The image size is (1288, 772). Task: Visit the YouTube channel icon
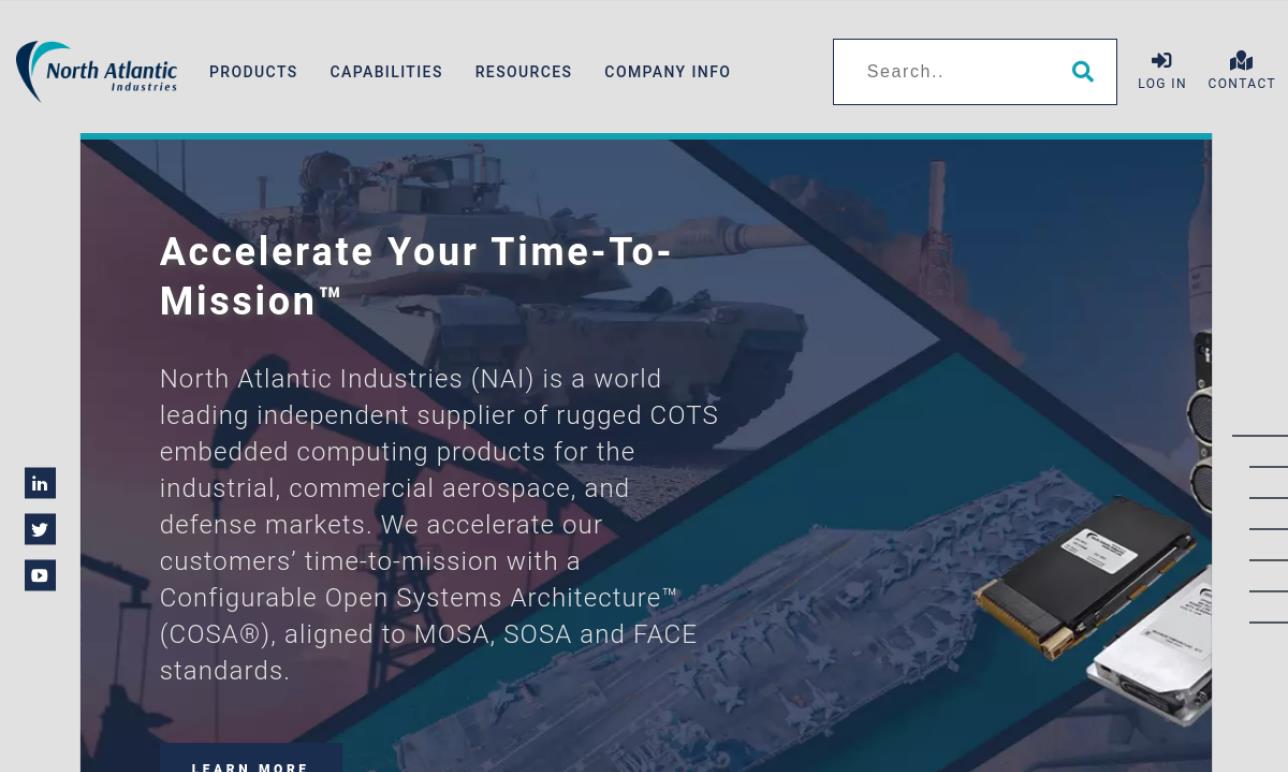tap(40, 575)
